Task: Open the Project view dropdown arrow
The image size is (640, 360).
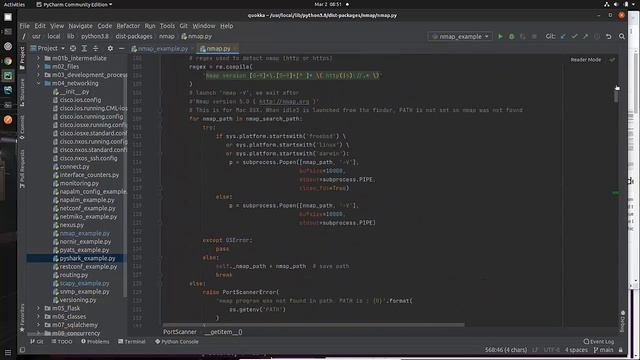Action: pos(63,49)
